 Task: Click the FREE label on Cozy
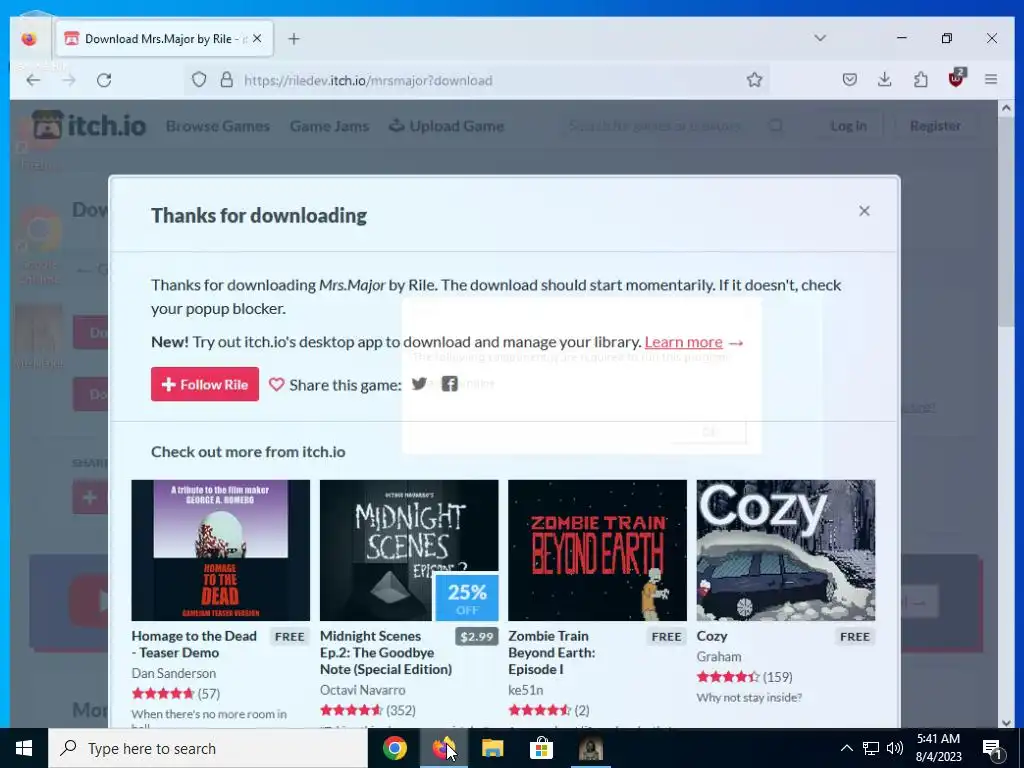854,637
